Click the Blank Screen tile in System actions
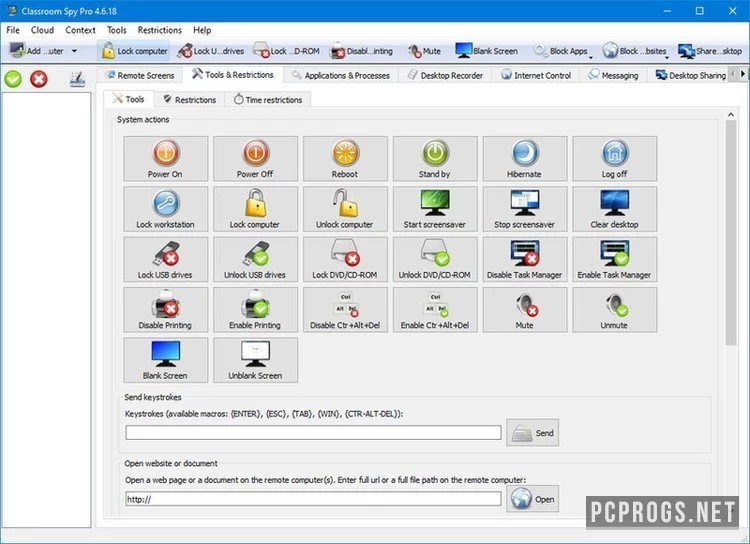 165,360
